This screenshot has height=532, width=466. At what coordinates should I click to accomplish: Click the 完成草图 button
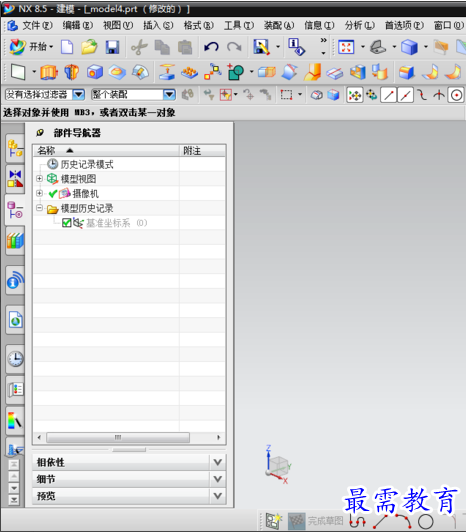coord(316,521)
